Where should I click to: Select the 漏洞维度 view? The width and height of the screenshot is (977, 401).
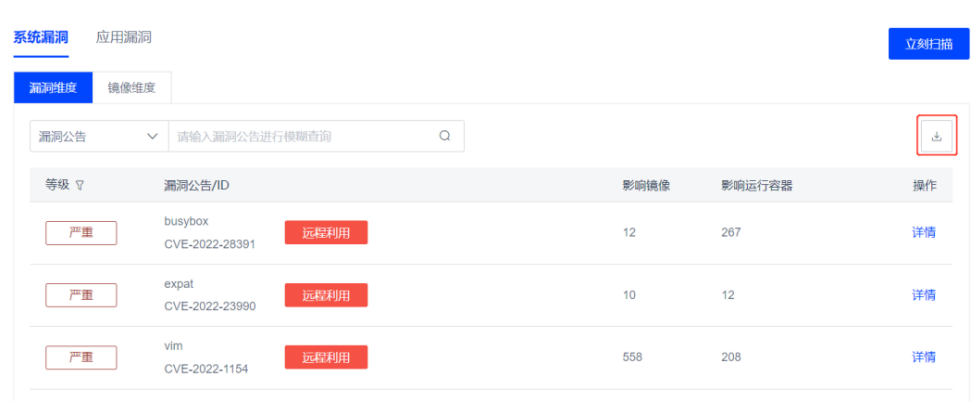tap(53, 88)
